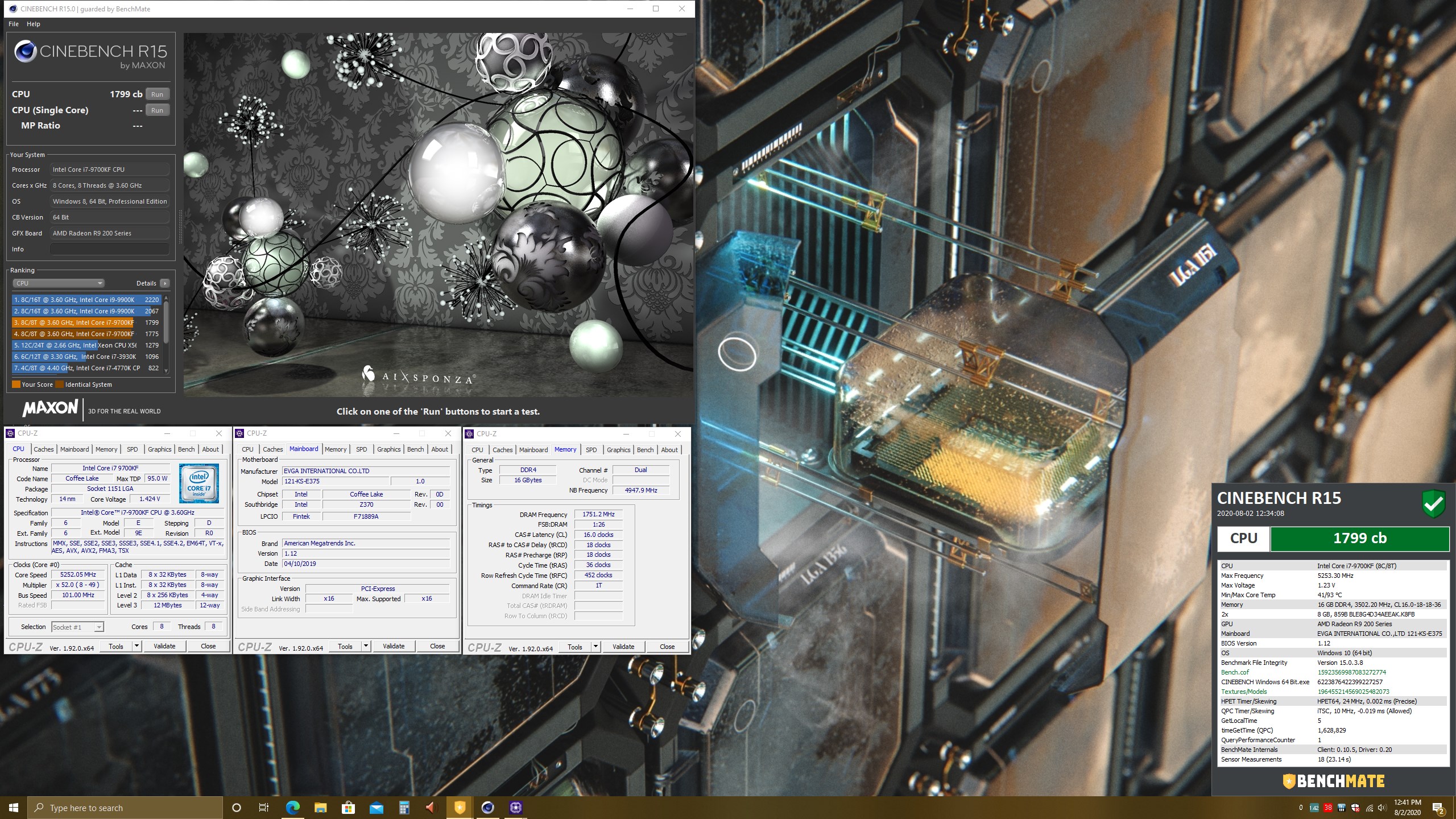Open the Socket #1 selection dropdown
Screen dimensions: 1456x819
[77, 627]
